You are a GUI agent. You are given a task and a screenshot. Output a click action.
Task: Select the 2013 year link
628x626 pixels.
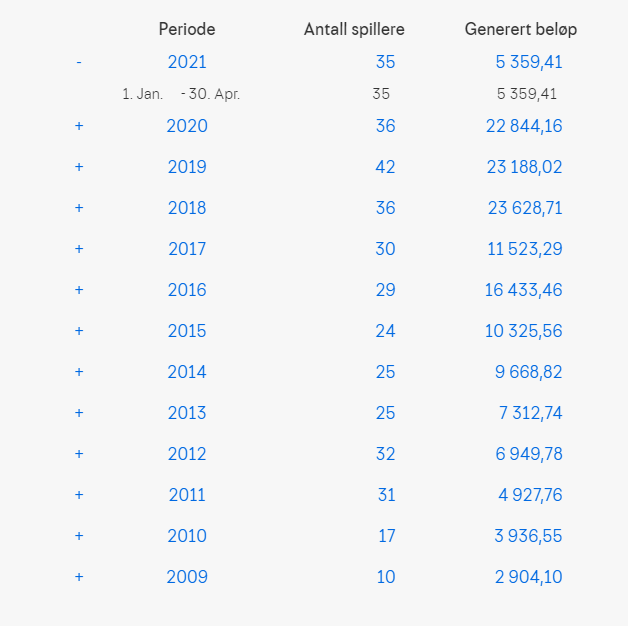click(x=187, y=413)
